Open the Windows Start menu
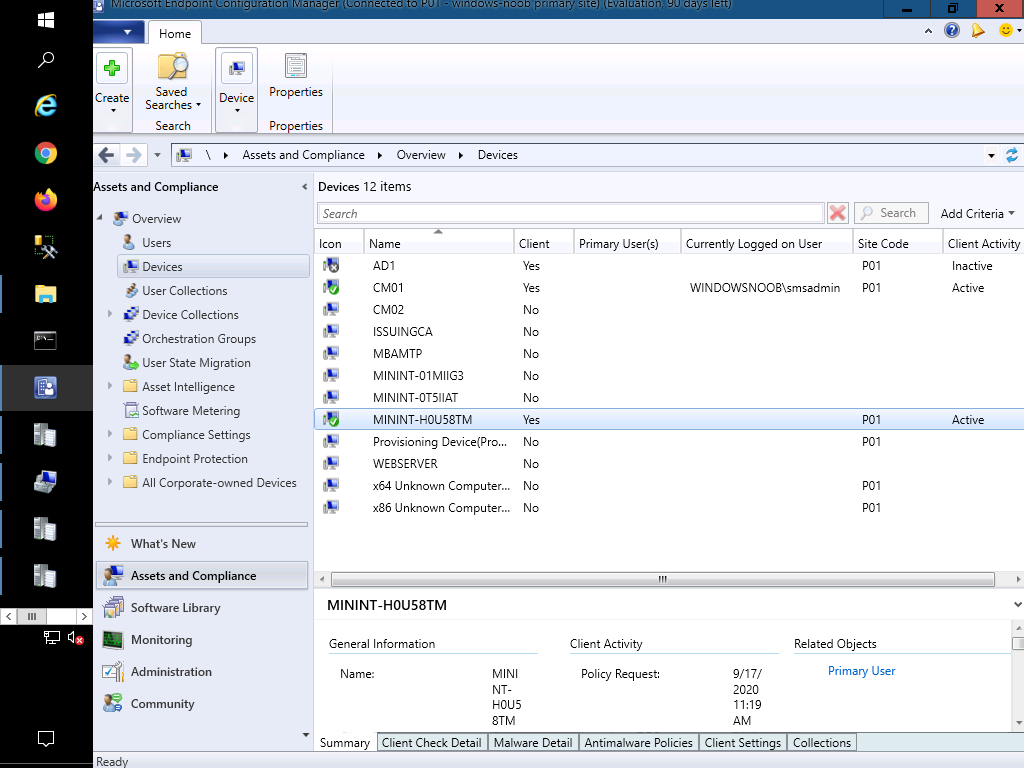 pos(46,20)
